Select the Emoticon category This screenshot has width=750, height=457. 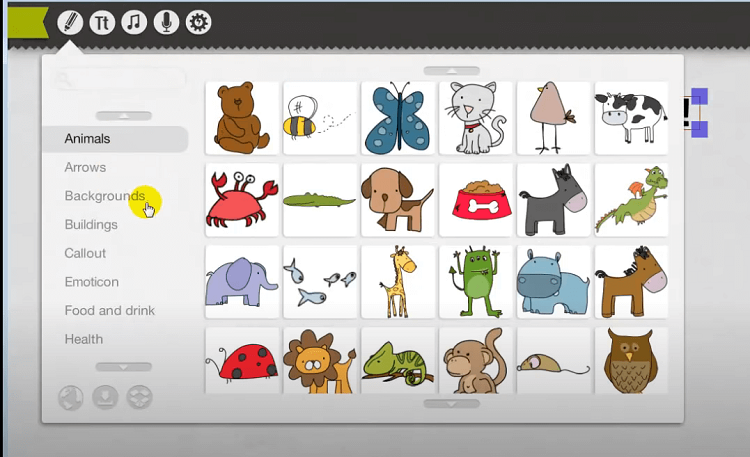point(91,282)
